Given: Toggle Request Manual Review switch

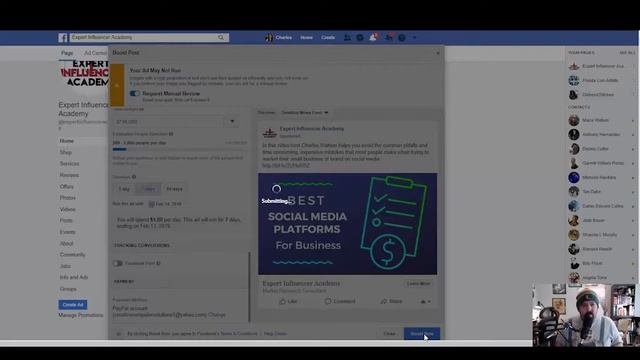Looking at the screenshot, I should pos(135,93).
